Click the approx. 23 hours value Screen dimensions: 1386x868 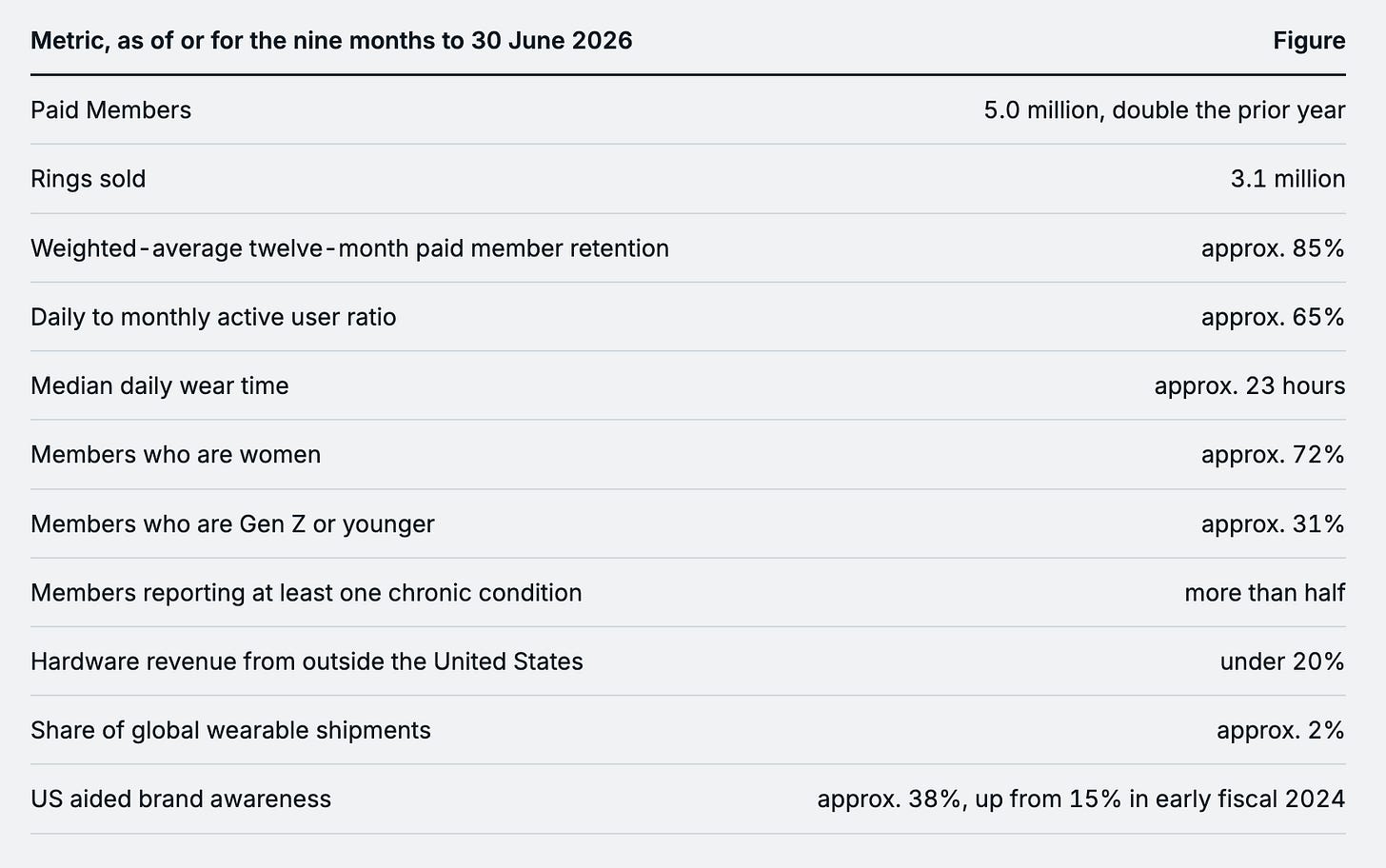(x=1250, y=385)
